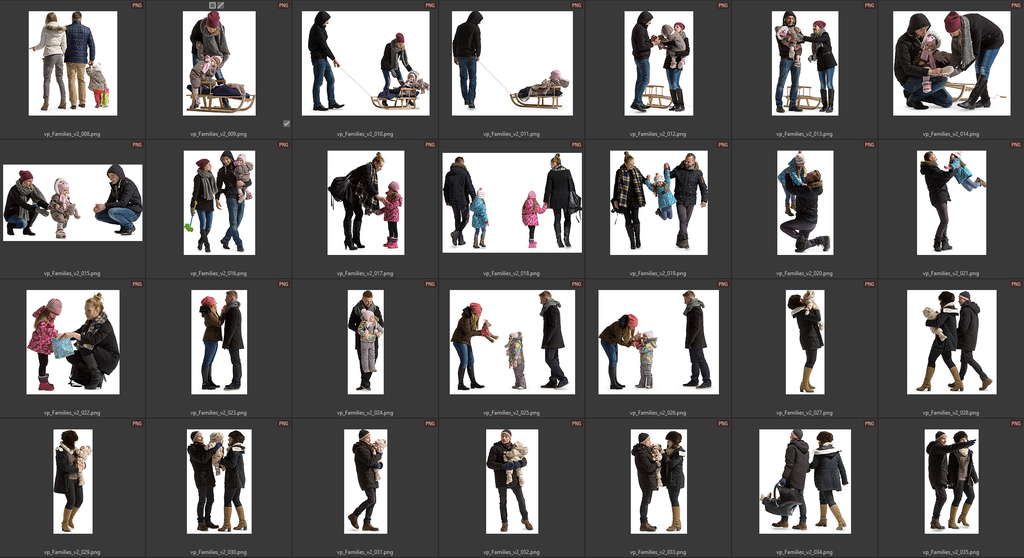Select the vp_Families_v2_008 family walking thumbnail
Viewport: 1024px width, 558px height.
click(72, 61)
